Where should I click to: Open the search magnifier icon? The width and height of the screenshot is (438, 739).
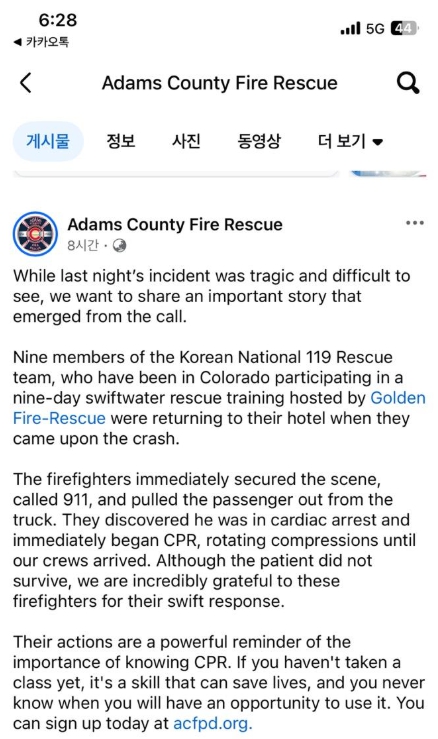point(408,83)
